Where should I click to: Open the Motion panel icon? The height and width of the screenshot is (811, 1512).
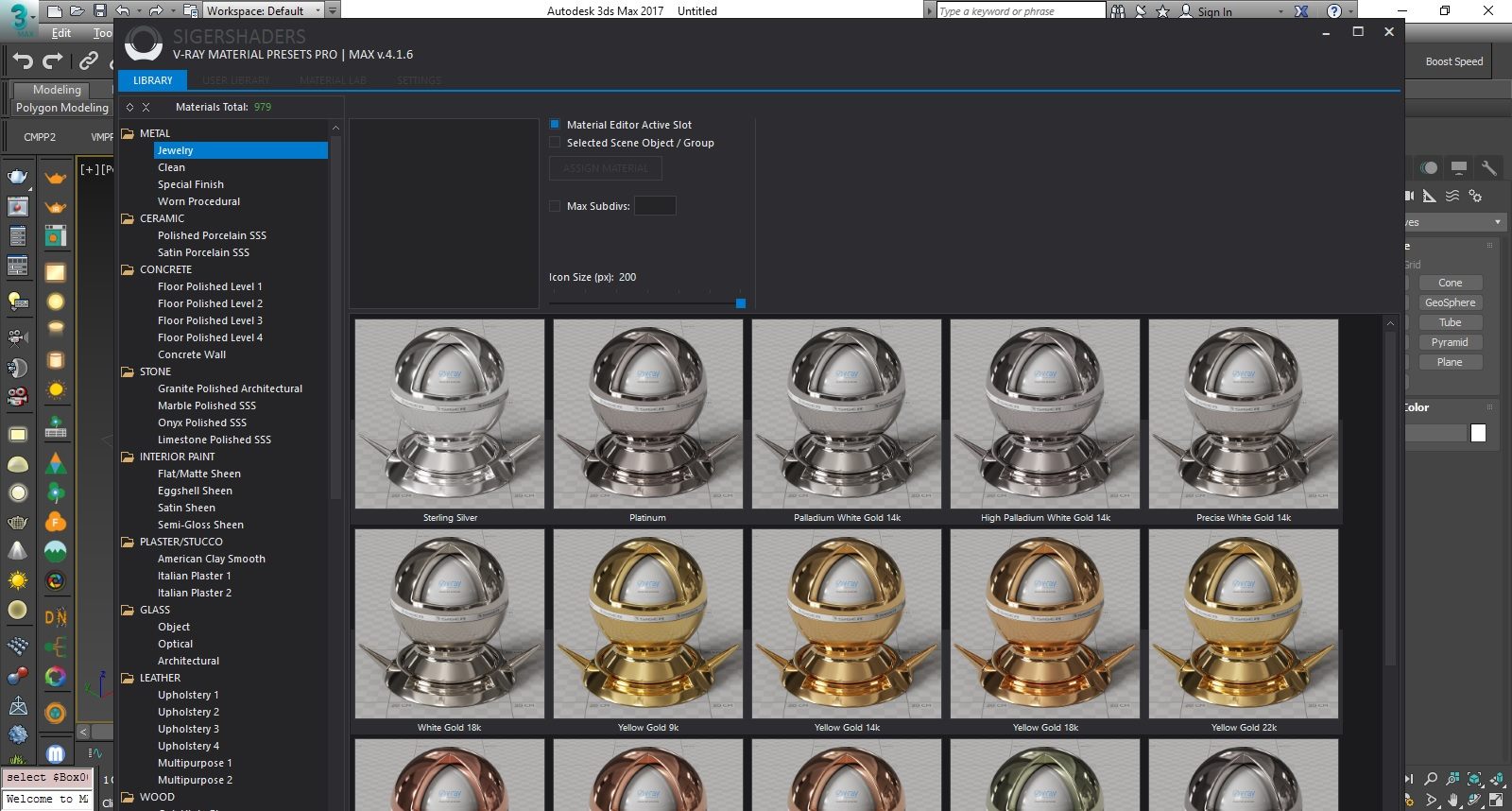[1430, 168]
